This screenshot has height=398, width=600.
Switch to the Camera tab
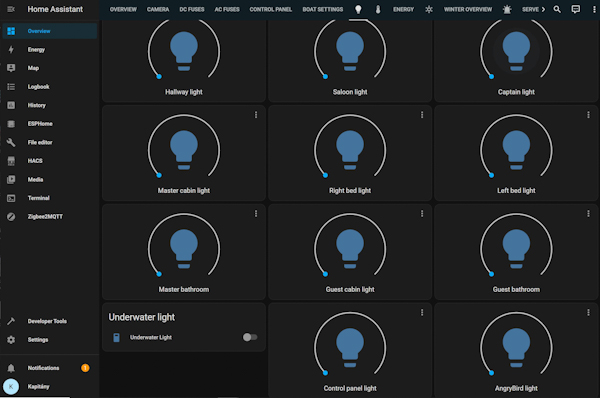click(158, 9)
